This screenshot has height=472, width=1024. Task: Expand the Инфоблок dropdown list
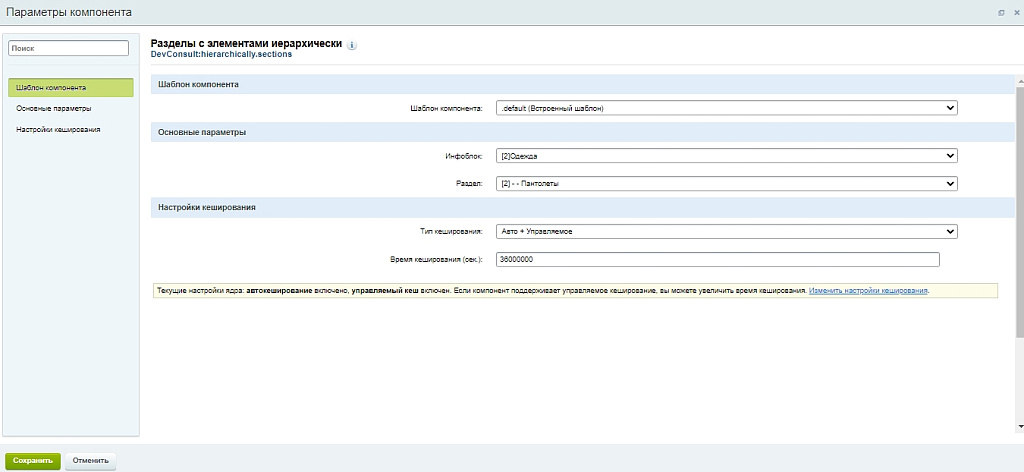pyautogui.click(x=726, y=156)
